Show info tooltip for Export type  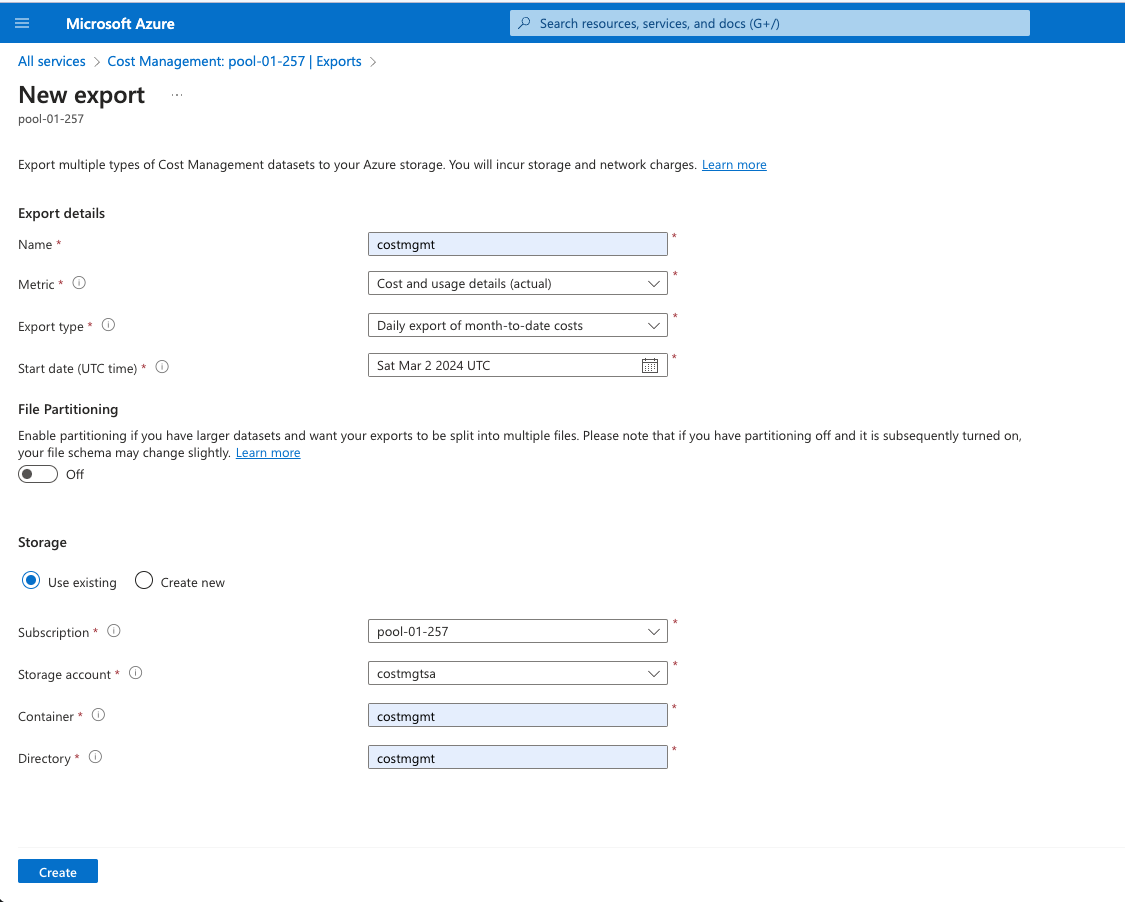click(x=108, y=324)
